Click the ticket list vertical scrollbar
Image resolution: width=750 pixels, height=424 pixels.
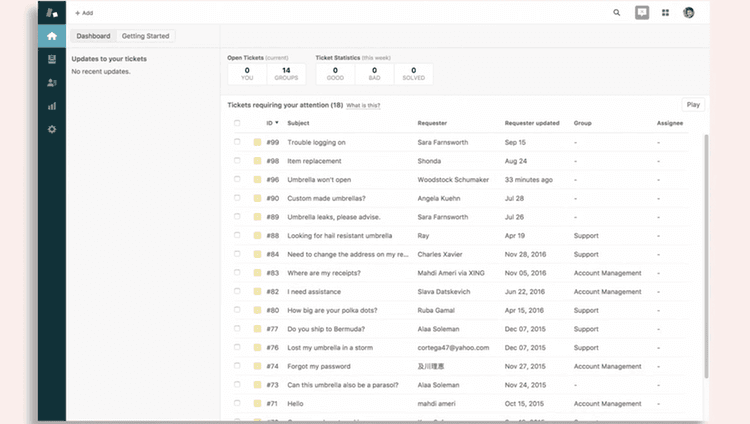pyautogui.click(x=707, y=255)
